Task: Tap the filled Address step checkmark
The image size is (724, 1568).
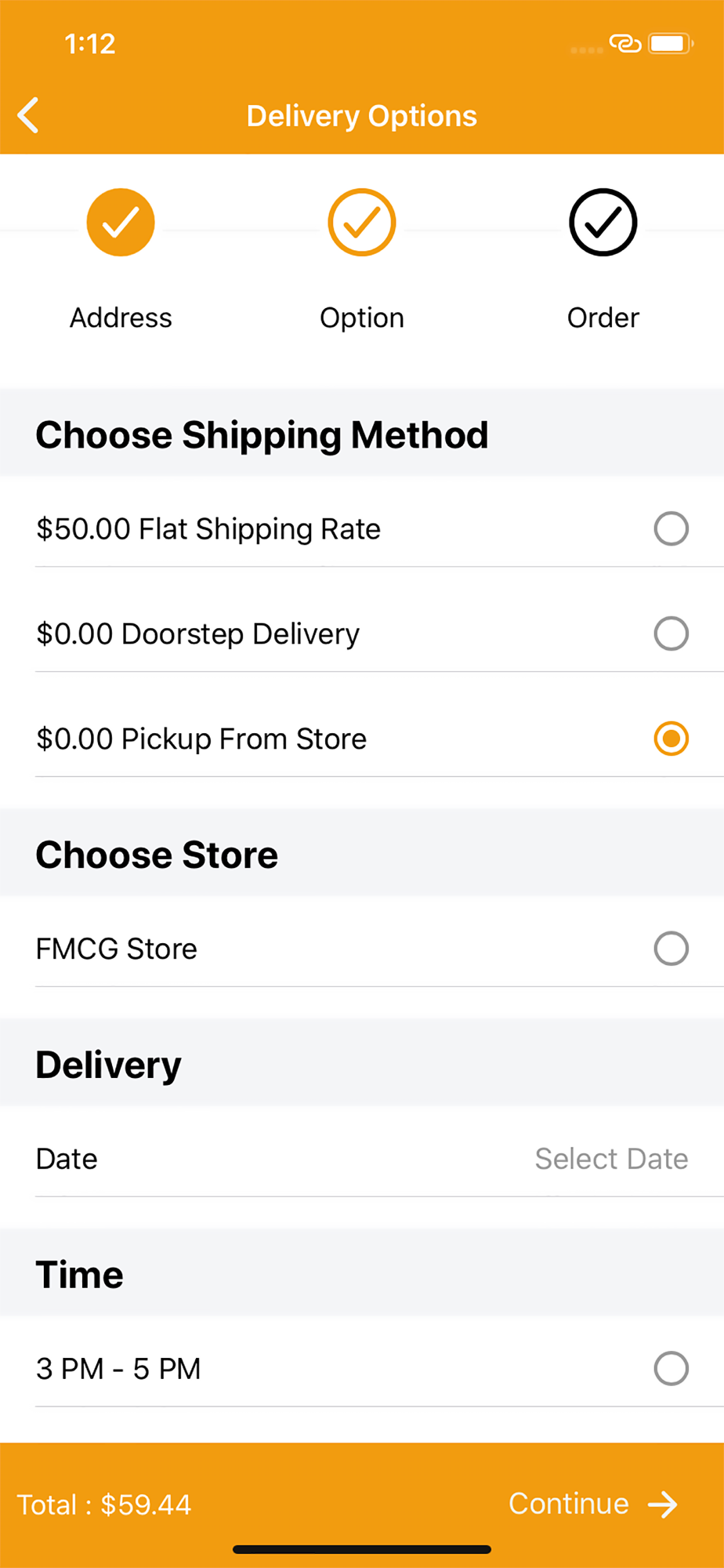Action: pyautogui.click(x=121, y=223)
